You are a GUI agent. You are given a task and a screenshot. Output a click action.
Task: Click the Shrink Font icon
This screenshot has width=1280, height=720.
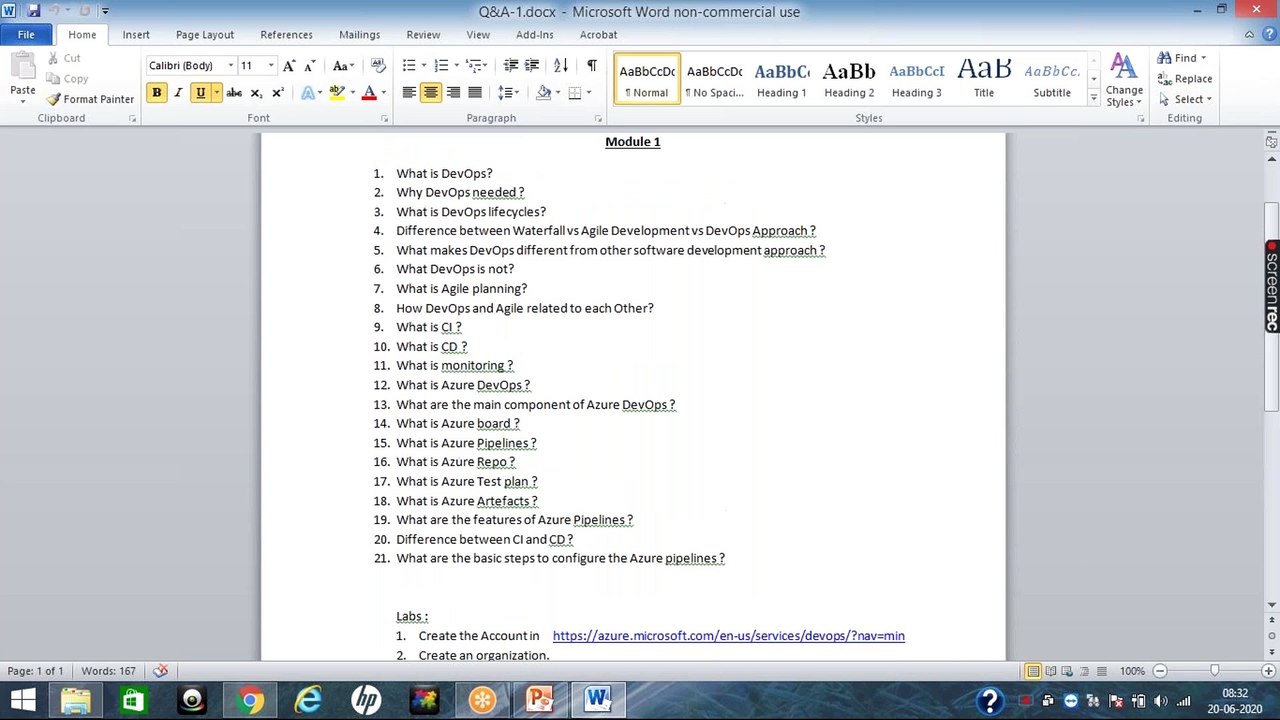[310, 66]
